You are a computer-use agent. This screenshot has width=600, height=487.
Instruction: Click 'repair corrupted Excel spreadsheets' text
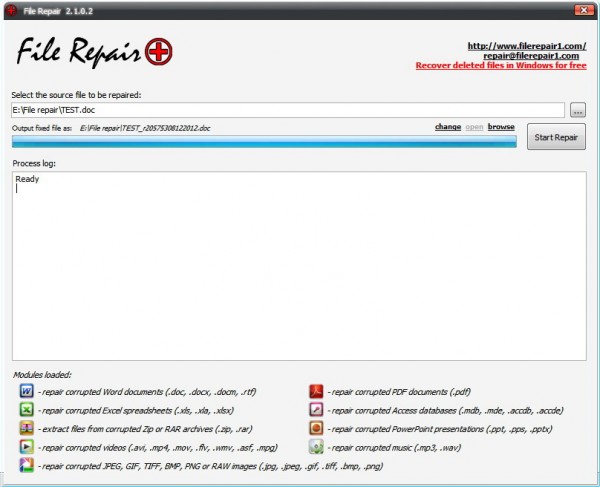[136, 410]
